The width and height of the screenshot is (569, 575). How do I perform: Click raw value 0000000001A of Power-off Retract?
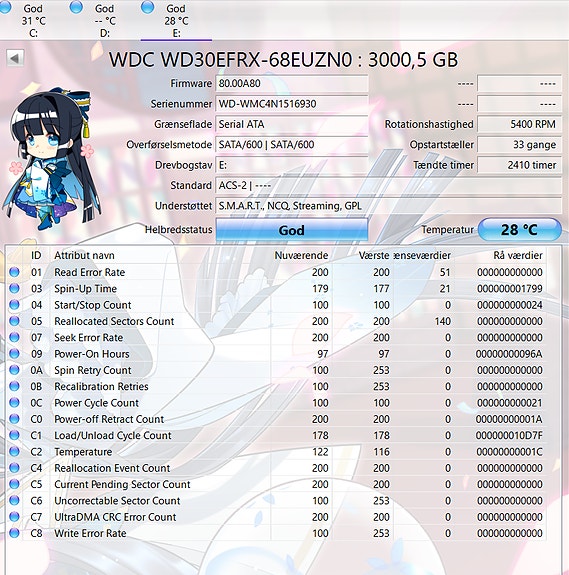509,419
